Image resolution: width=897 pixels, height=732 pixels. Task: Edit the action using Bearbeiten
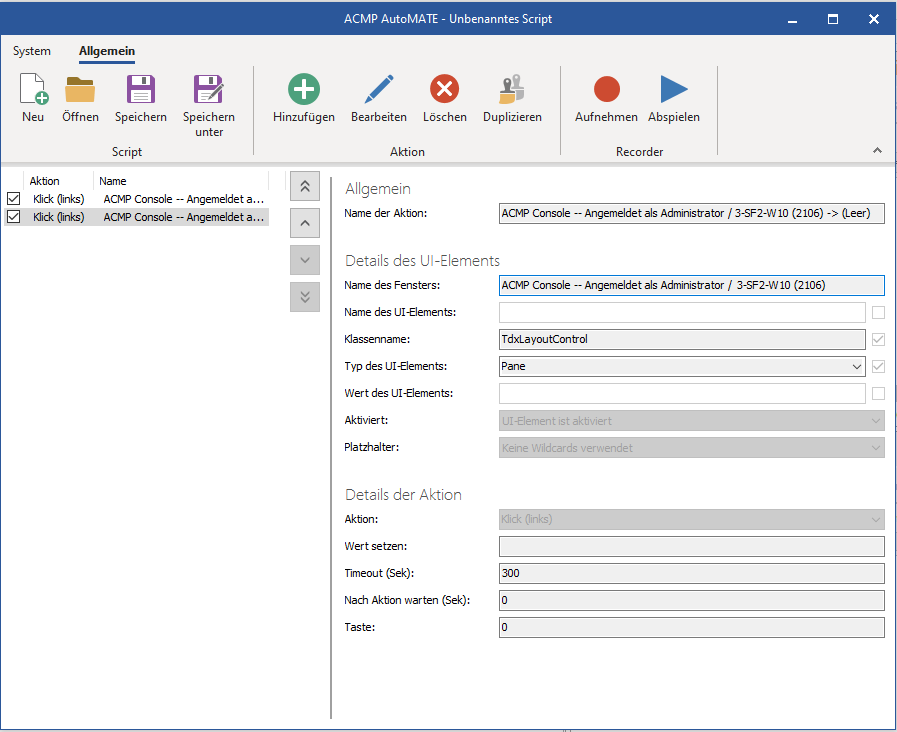(x=378, y=97)
